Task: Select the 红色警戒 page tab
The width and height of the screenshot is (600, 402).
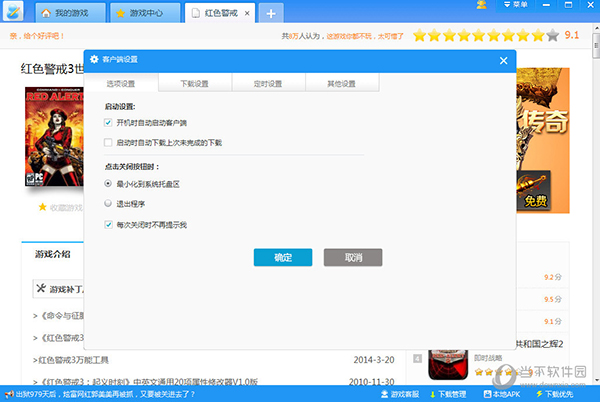Action: coord(220,13)
